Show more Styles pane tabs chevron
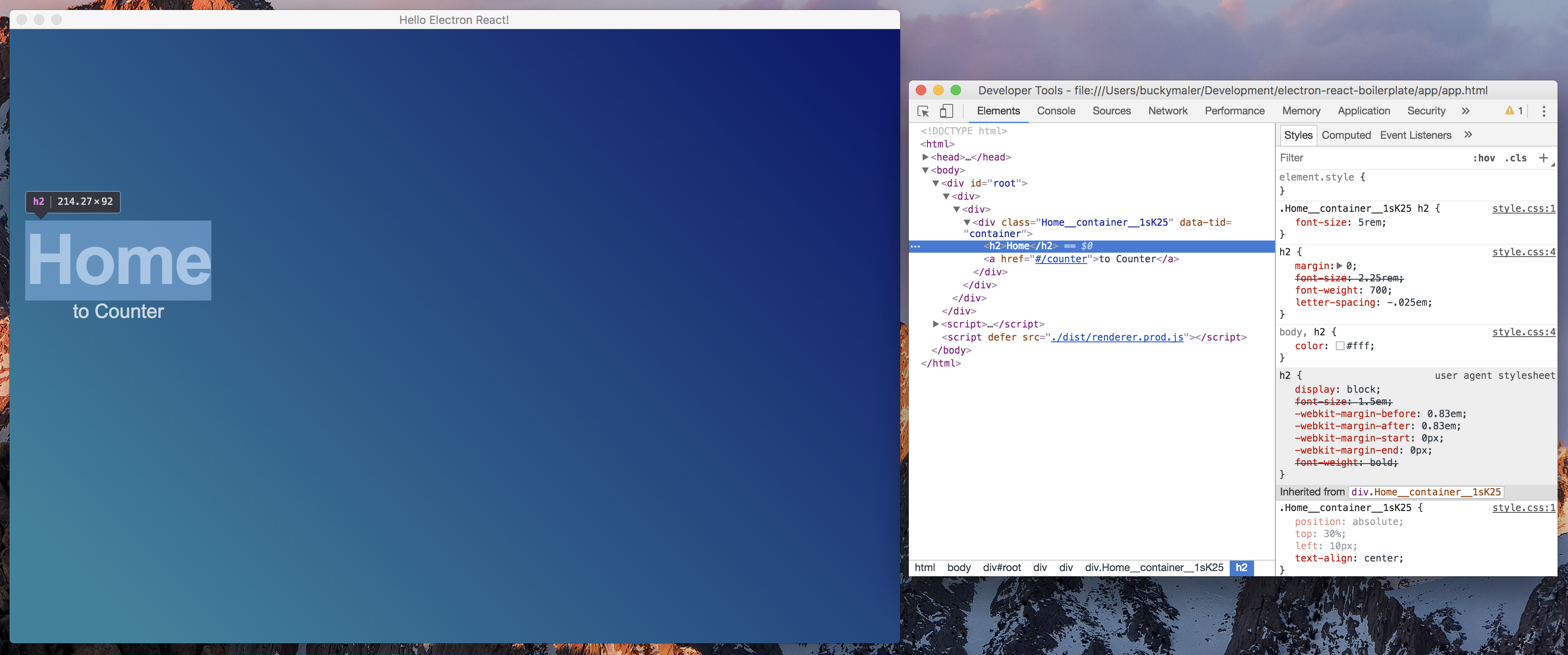 (x=1468, y=134)
